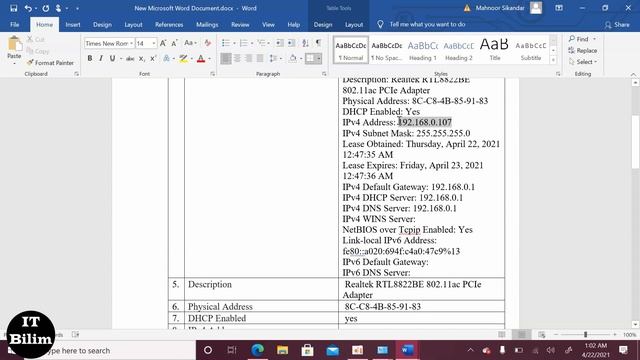Shrink the font size
This screenshot has height=360, width=640.
click(174, 43)
